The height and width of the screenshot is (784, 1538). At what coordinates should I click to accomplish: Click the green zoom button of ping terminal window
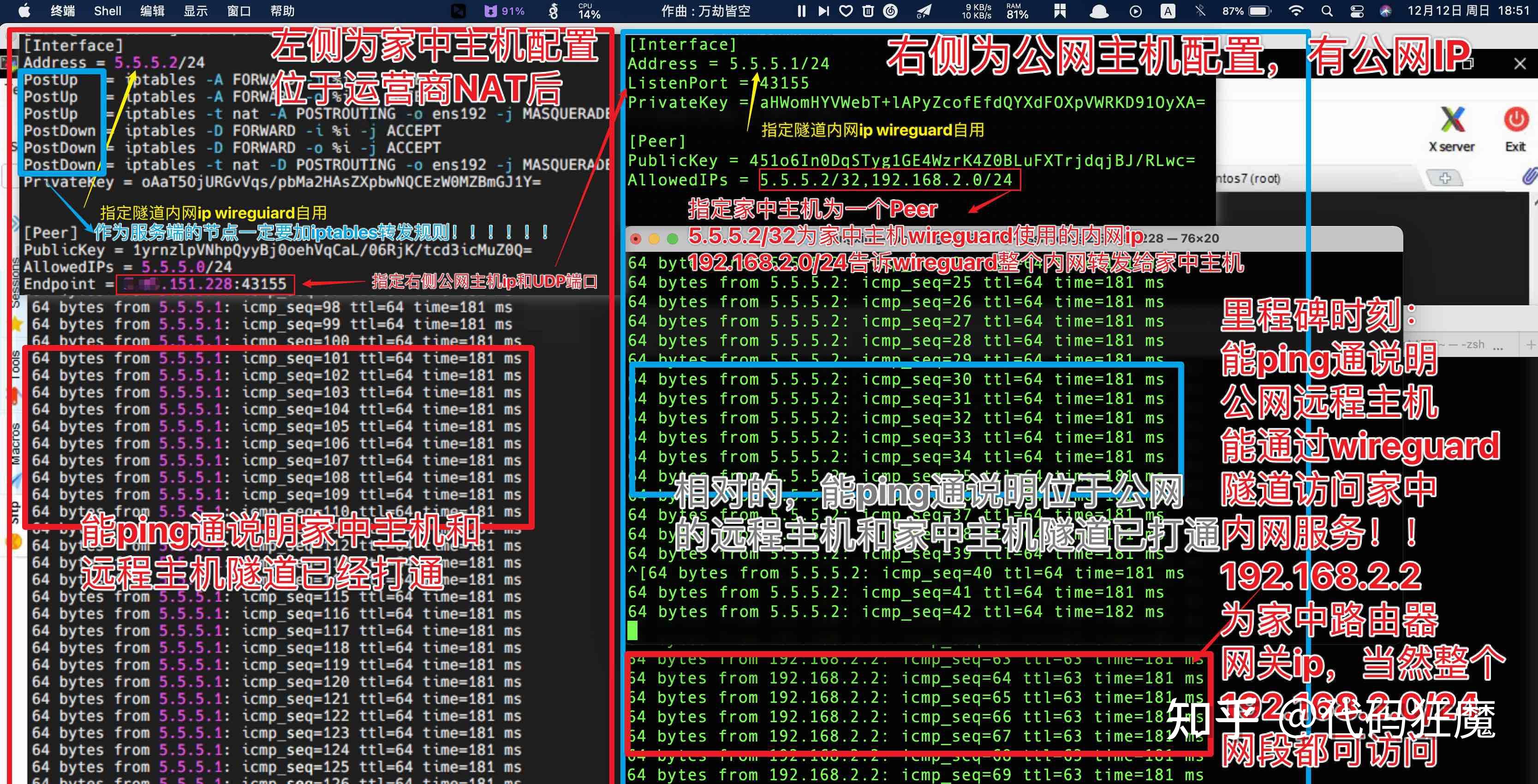click(x=672, y=239)
